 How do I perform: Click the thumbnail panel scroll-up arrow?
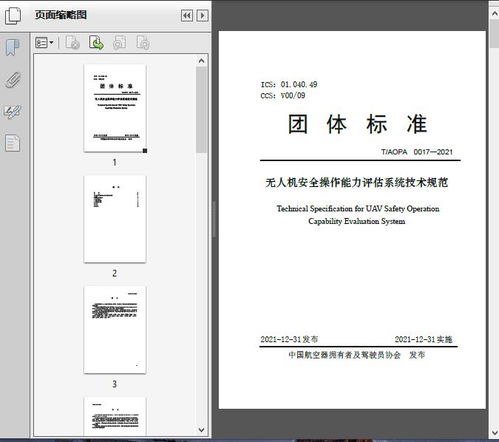(201, 61)
